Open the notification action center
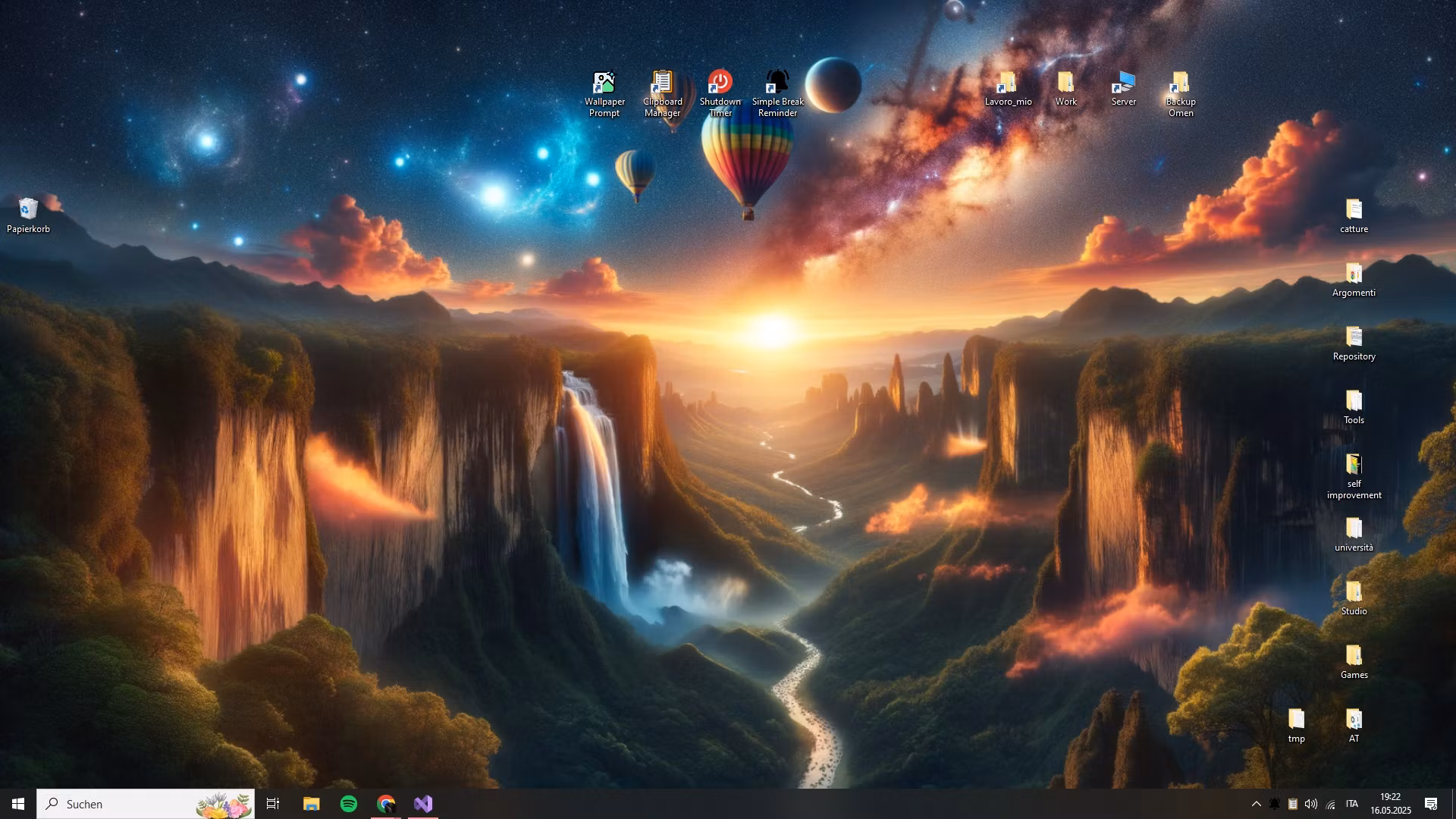This screenshot has width=1456, height=819. [1431, 804]
